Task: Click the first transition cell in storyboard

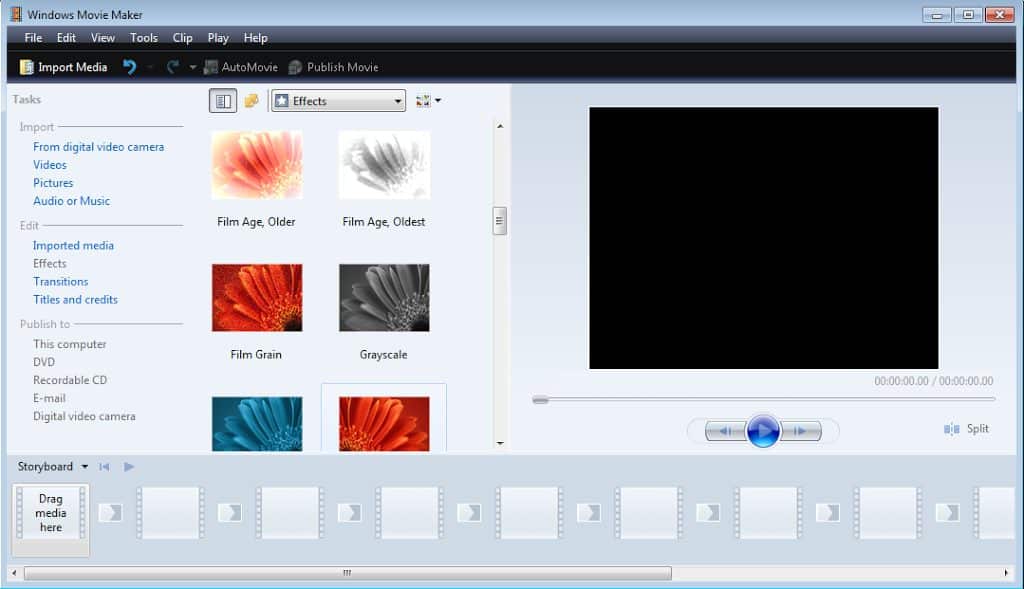Action: [x=110, y=513]
